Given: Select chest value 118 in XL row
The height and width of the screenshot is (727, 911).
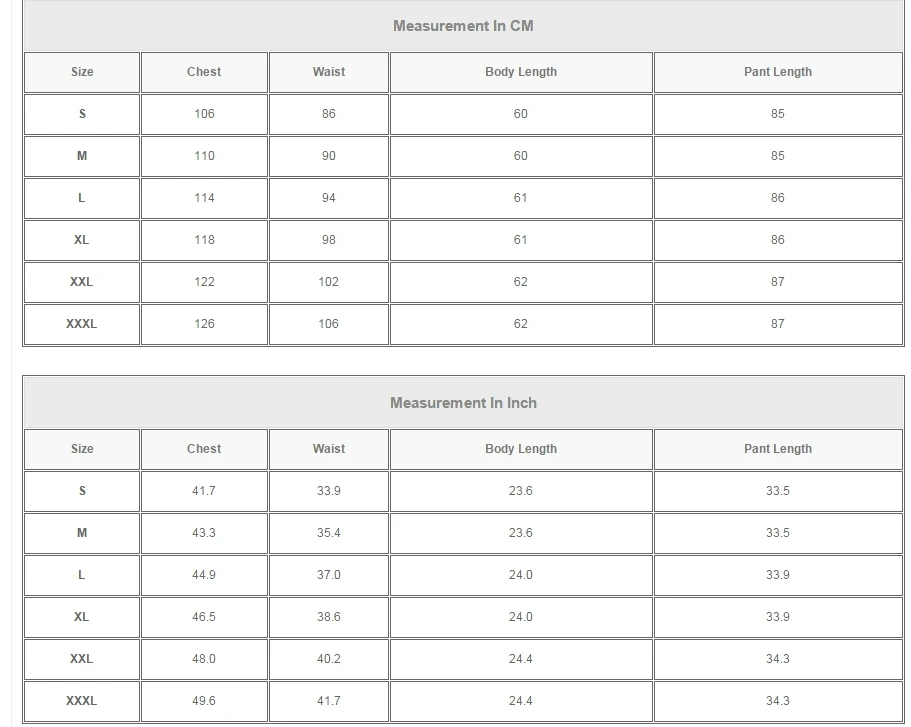Looking at the screenshot, I should click(204, 240).
